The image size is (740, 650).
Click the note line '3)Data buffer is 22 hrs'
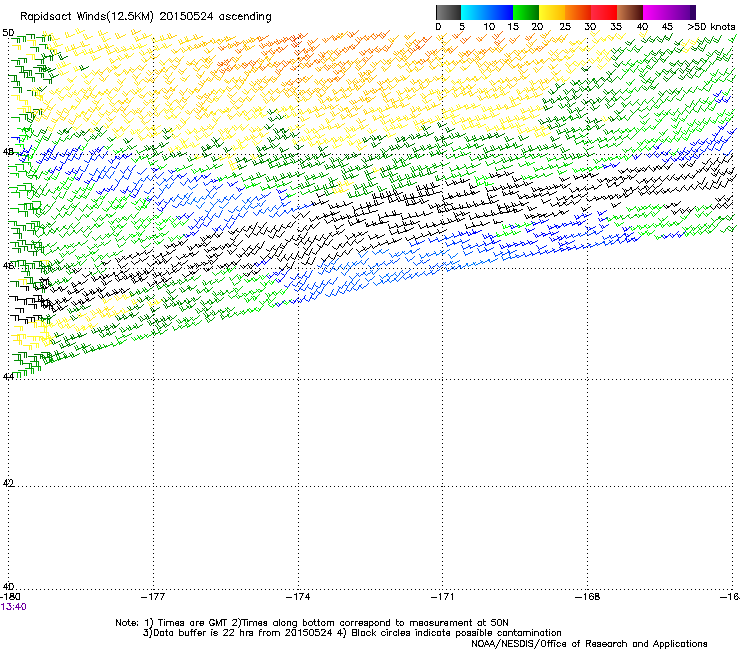pyautogui.click(x=352, y=633)
